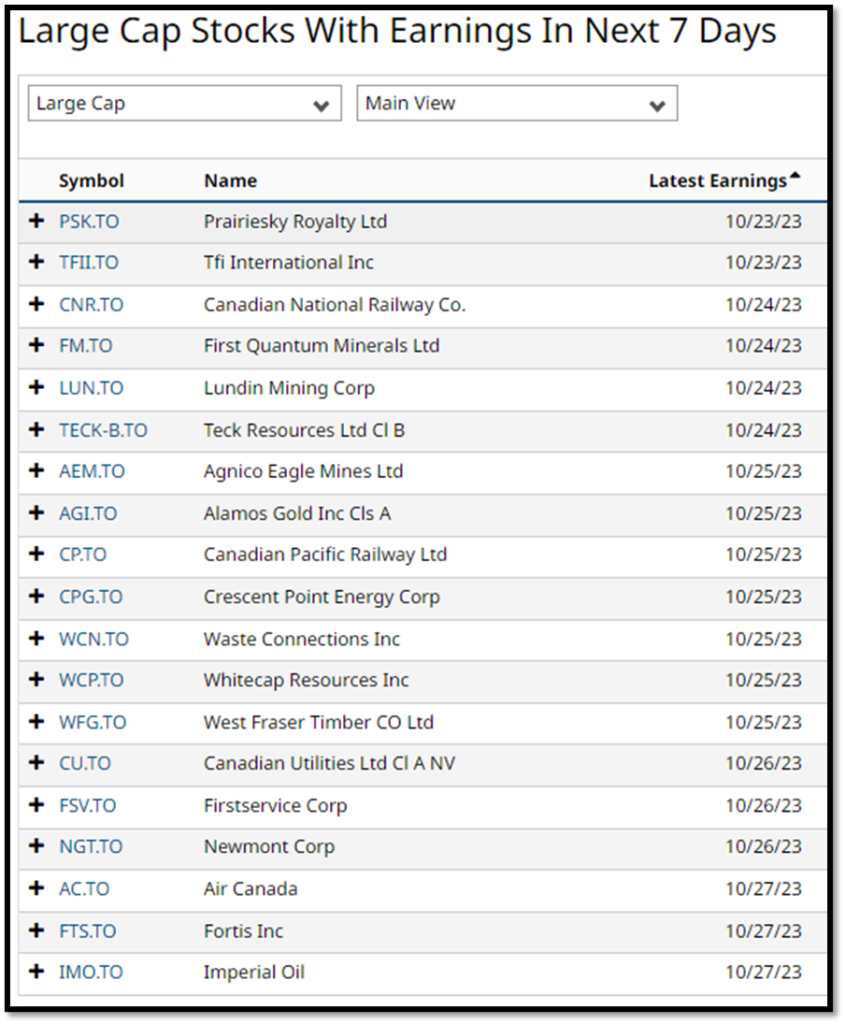
Task: Open the Main View dropdown
Action: pyautogui.click(x=516, y=104)
